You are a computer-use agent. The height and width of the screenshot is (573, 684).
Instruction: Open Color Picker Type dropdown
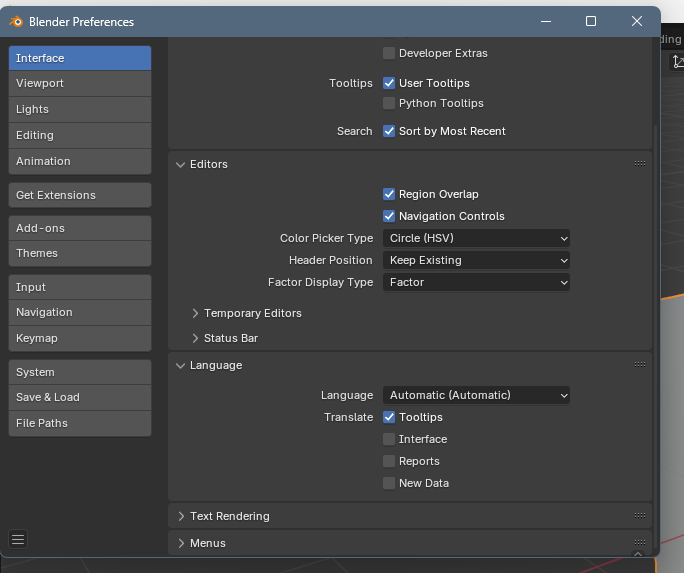(x=476, y=238)
